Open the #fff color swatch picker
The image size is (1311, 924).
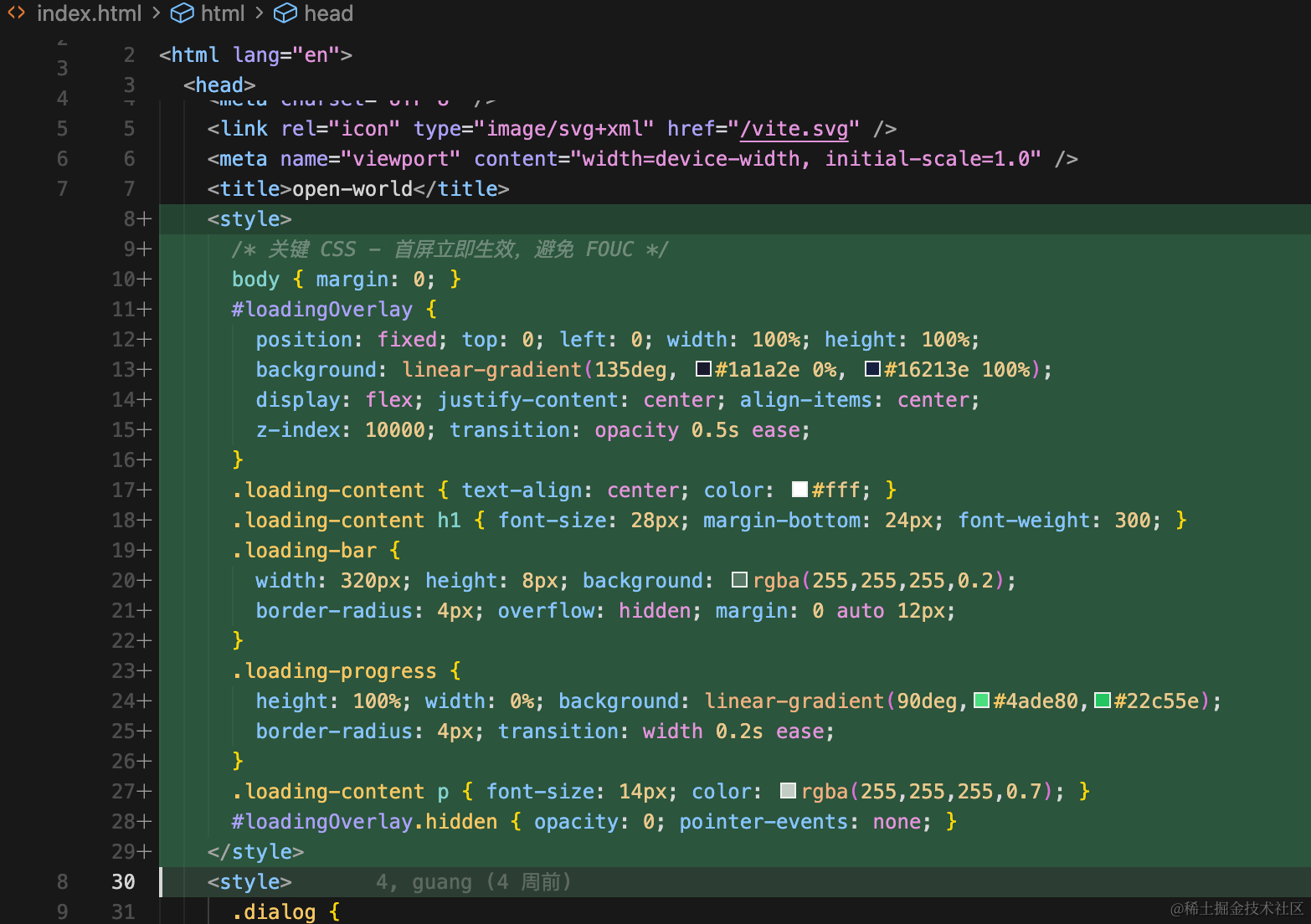point(800,490)
